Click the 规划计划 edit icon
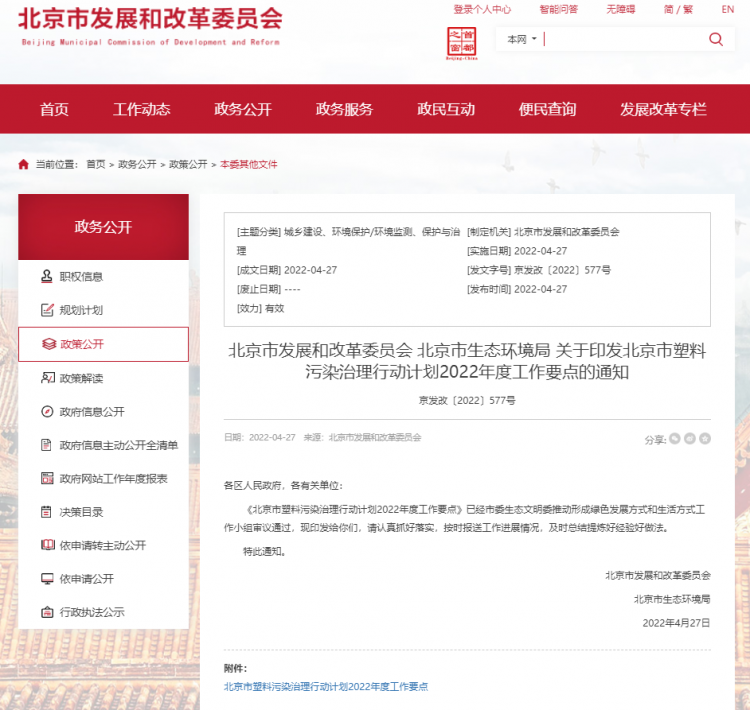Viewport: 750px width, 710px height. tap(47, 310)
